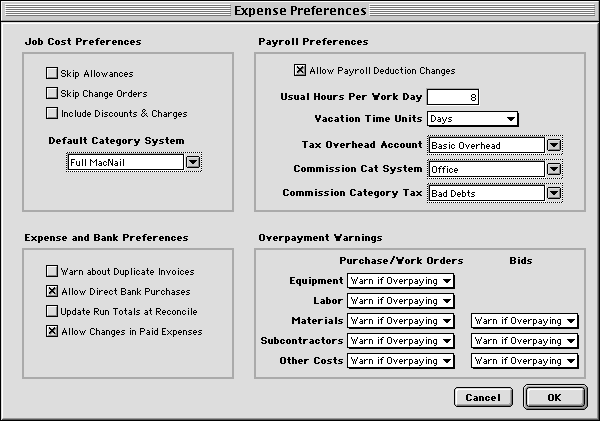
Task: Open Default Category System dropdown arrow
Action: pyautogui.click(x=194, y=162)
